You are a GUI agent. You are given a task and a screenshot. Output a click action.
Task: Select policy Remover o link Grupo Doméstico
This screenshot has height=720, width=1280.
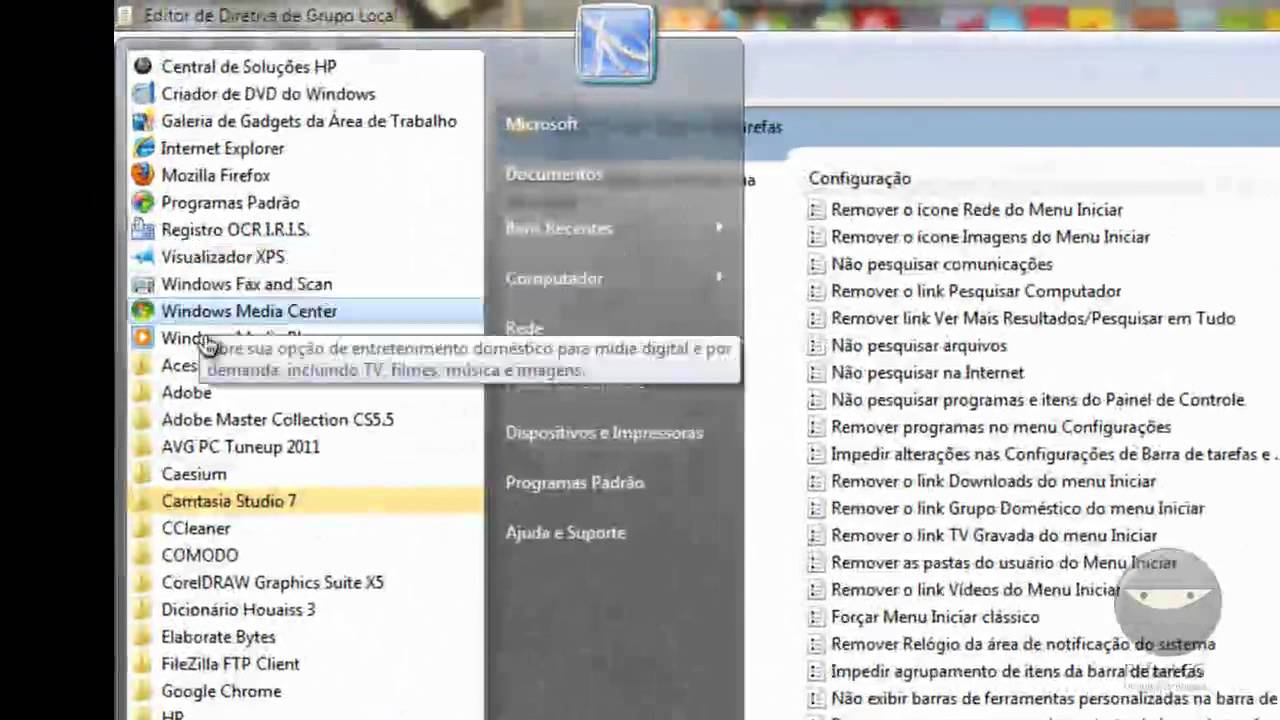pos(1017,508)
